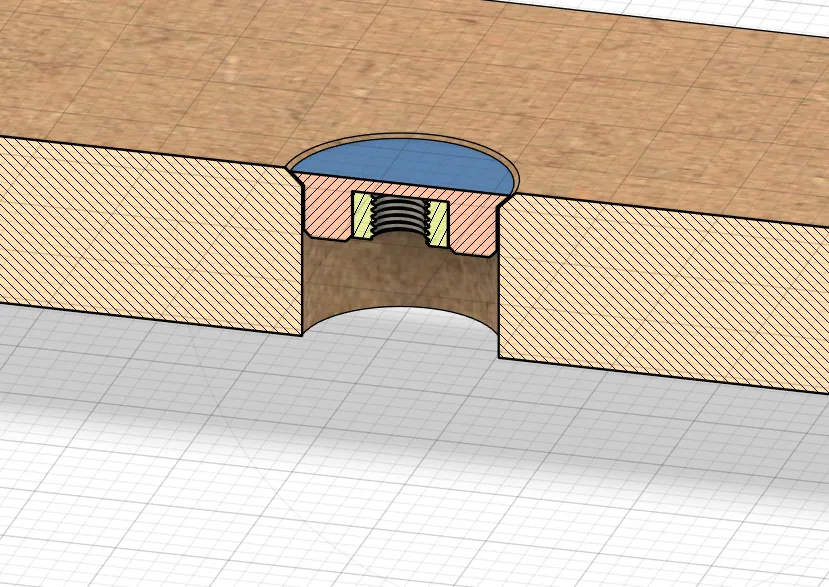The width and height of the screenshot is (829, 587).
Task: Click the right vertical wall of the arch cavity
Action: point(492,285)
